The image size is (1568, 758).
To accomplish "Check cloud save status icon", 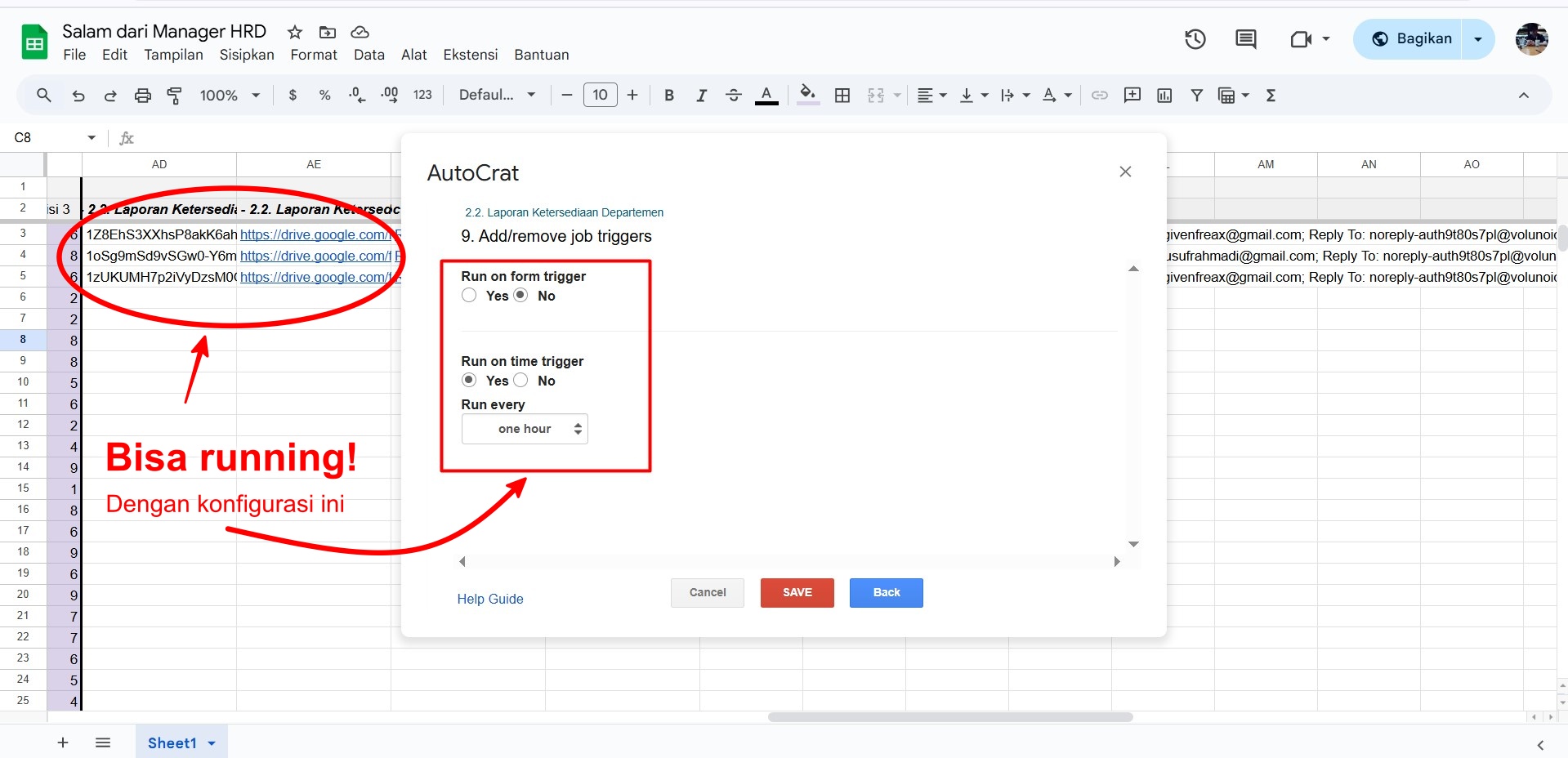I will pos(360,32).
